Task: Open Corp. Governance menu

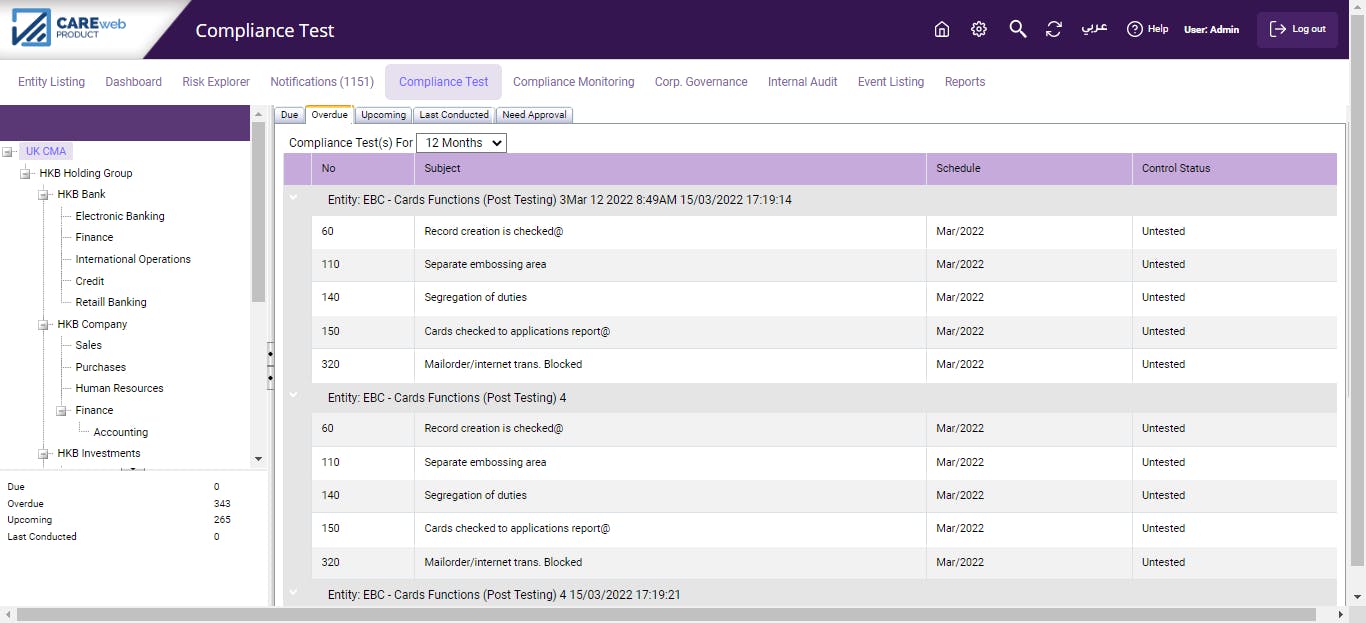Action: (x=701, y=82)
